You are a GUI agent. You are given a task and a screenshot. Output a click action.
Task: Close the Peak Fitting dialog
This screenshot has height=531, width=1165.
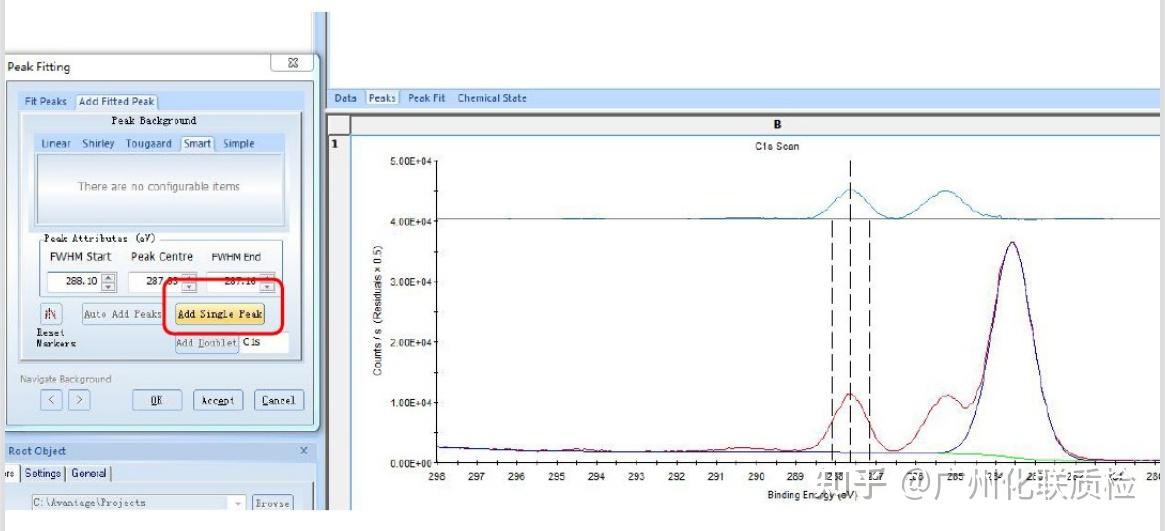(292, 63)
